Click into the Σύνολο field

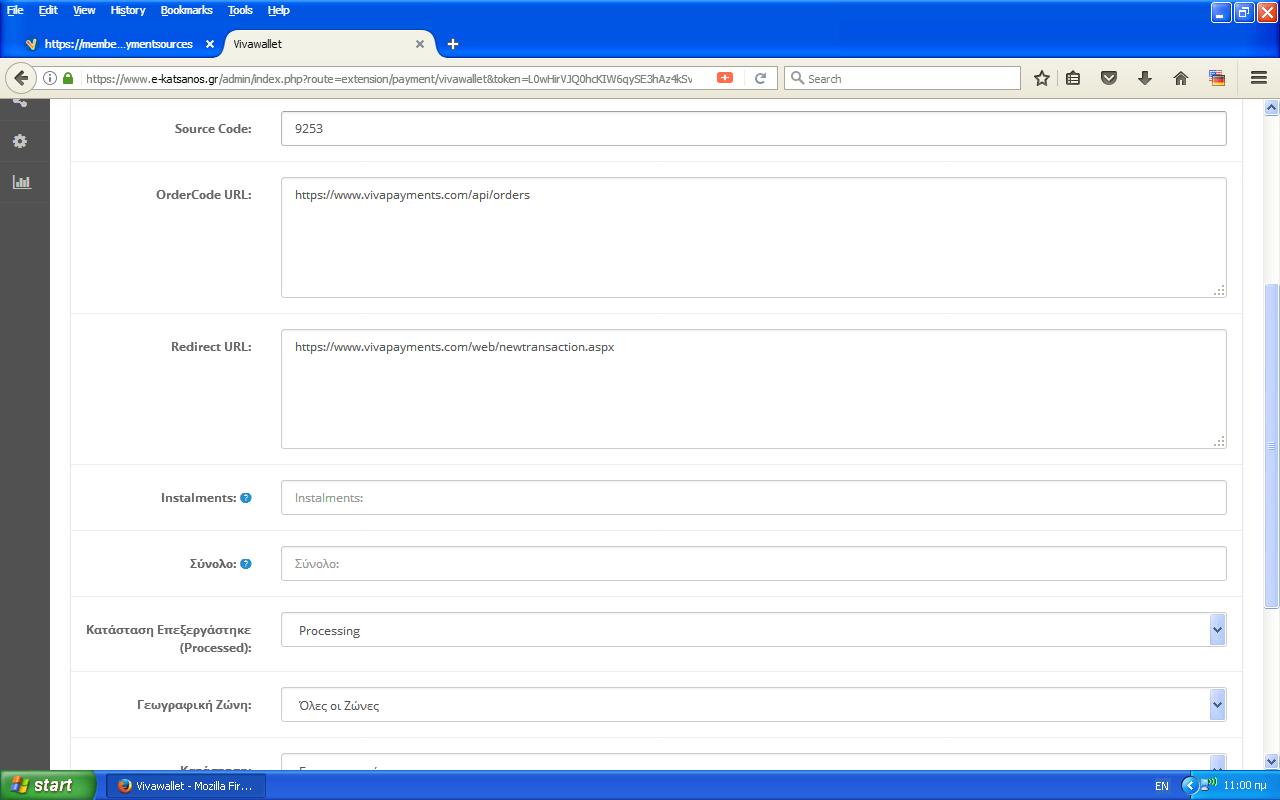(x=753, y=563)
